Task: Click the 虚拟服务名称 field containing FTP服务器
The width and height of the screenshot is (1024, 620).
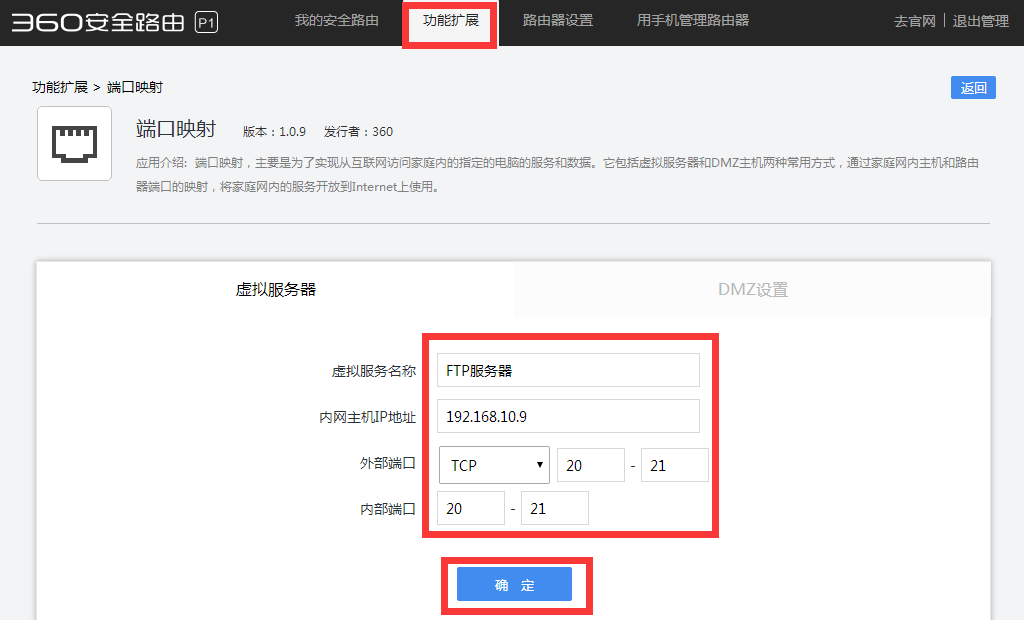Action: (568, 370)
